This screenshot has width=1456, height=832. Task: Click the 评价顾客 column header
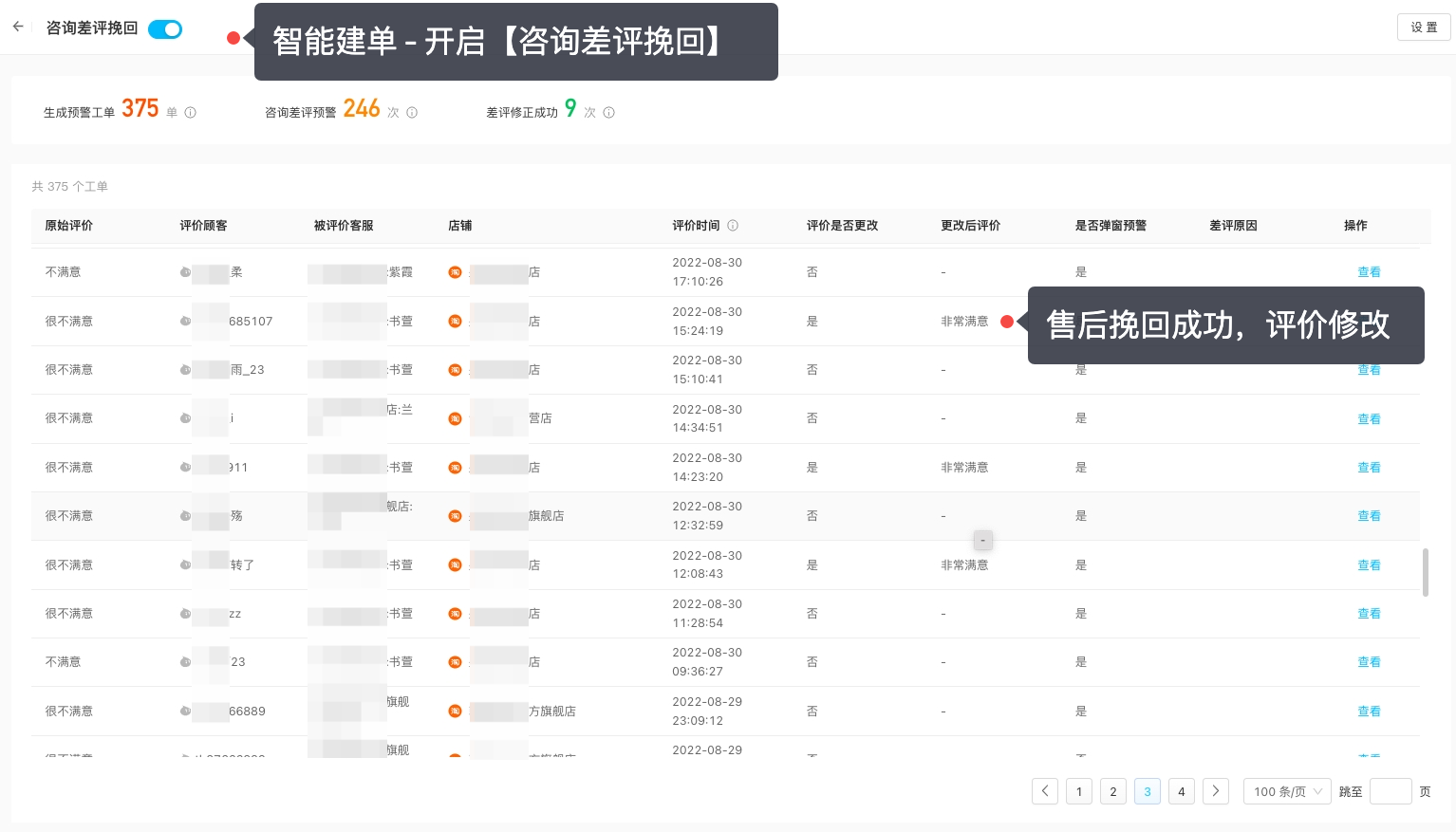pyautogui.click(x=204, y=226)
